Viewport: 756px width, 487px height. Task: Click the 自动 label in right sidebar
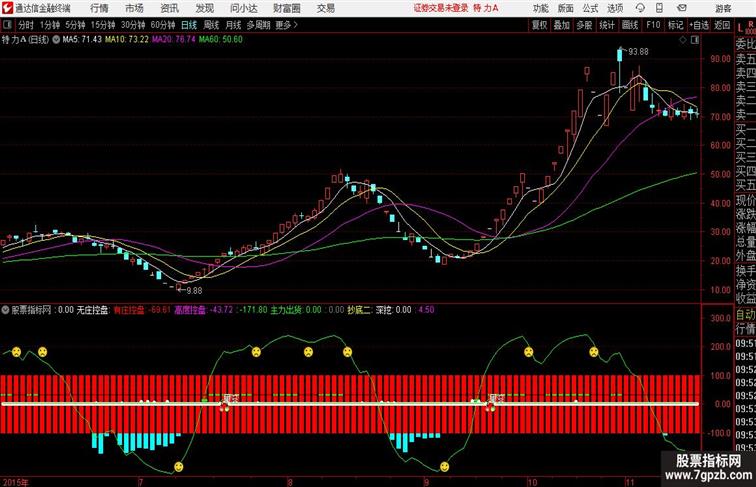click(745, 315)
